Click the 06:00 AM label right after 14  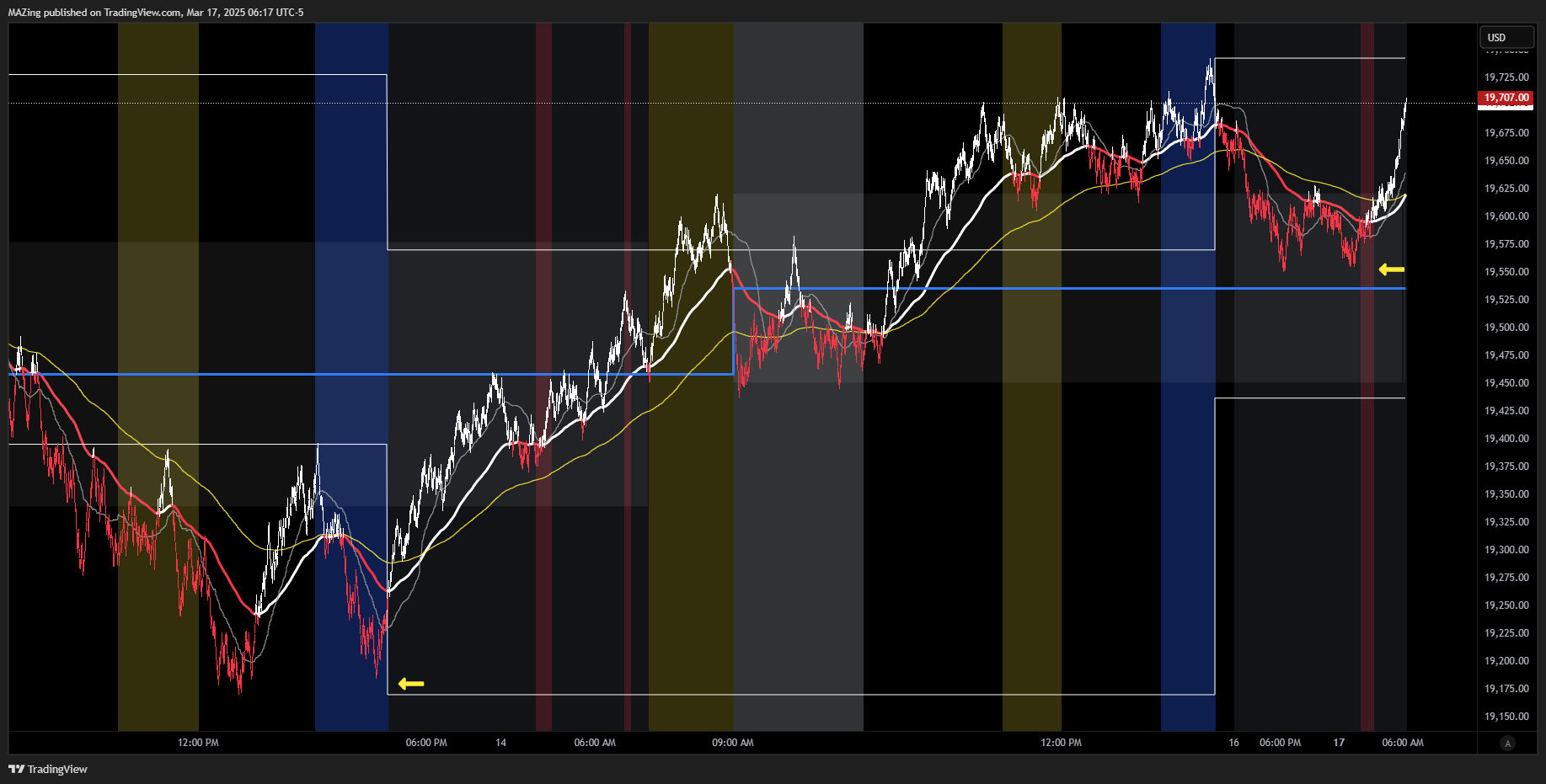click(x=595, y=743)
